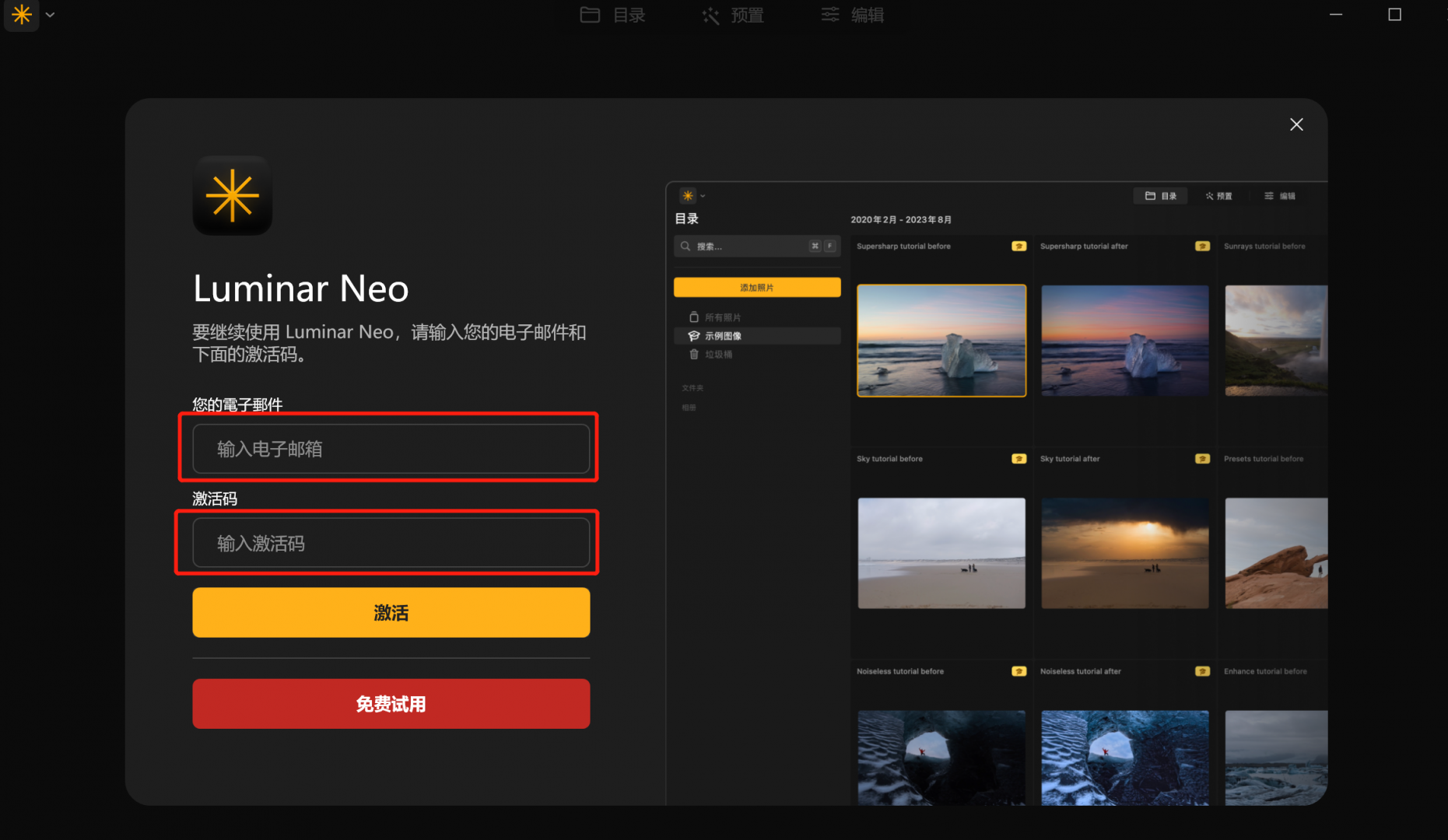Click the yellow badge on Sky tutorial after
The height and width of the screenshot is (840, 1448).
click(1202, 459)
